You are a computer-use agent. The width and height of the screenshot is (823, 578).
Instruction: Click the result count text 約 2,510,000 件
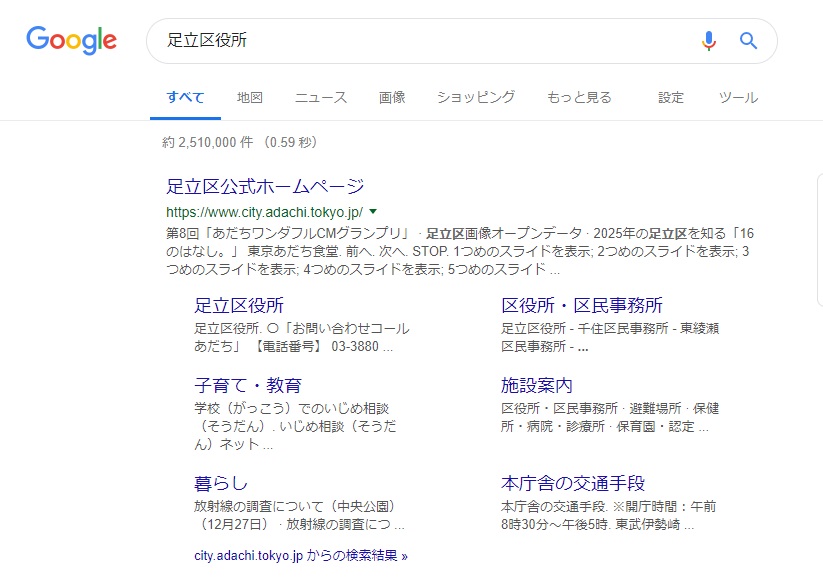[x=207, y=142]
